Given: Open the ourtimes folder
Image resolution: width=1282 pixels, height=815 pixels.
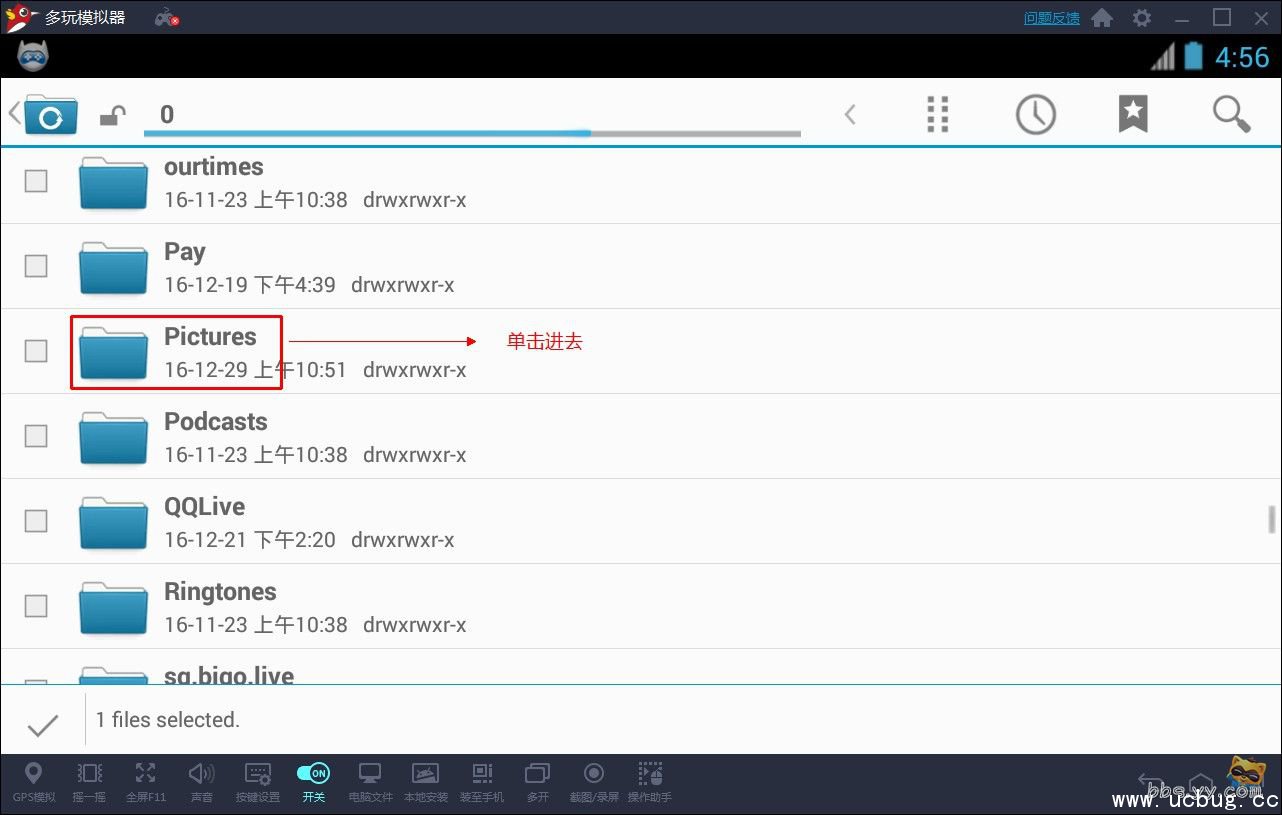Looking at the screenshot, I should coord(640,183).
